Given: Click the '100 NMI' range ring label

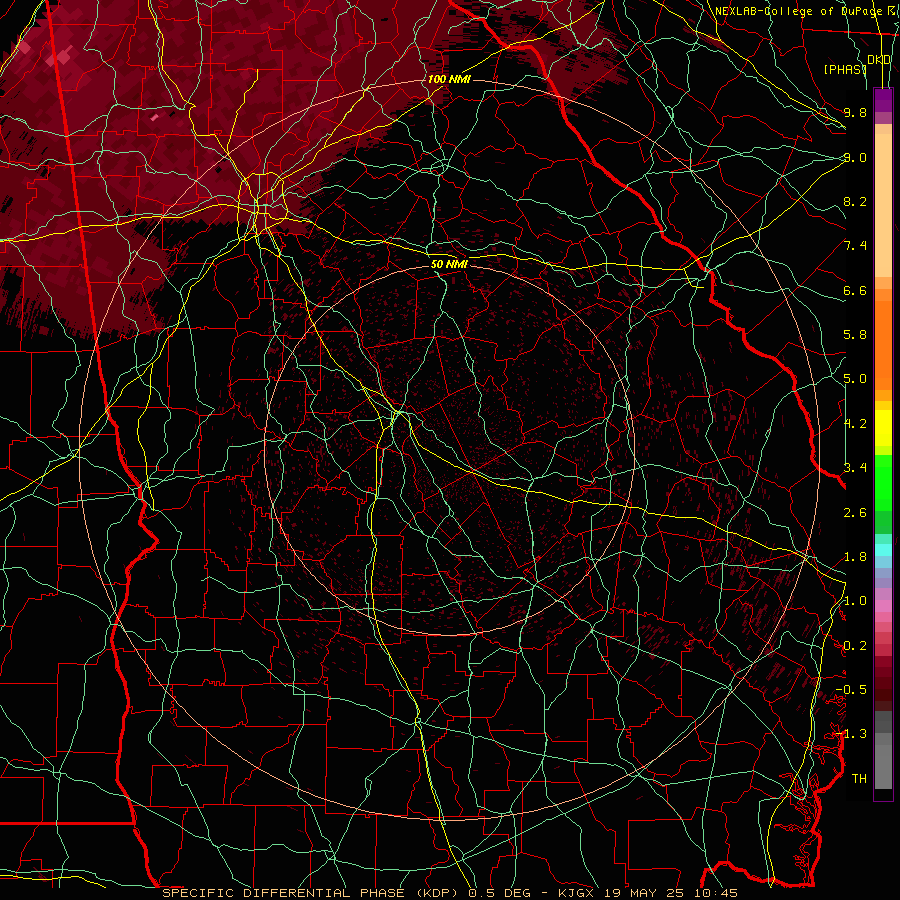Looking at the screenshot, I should 449,79.
